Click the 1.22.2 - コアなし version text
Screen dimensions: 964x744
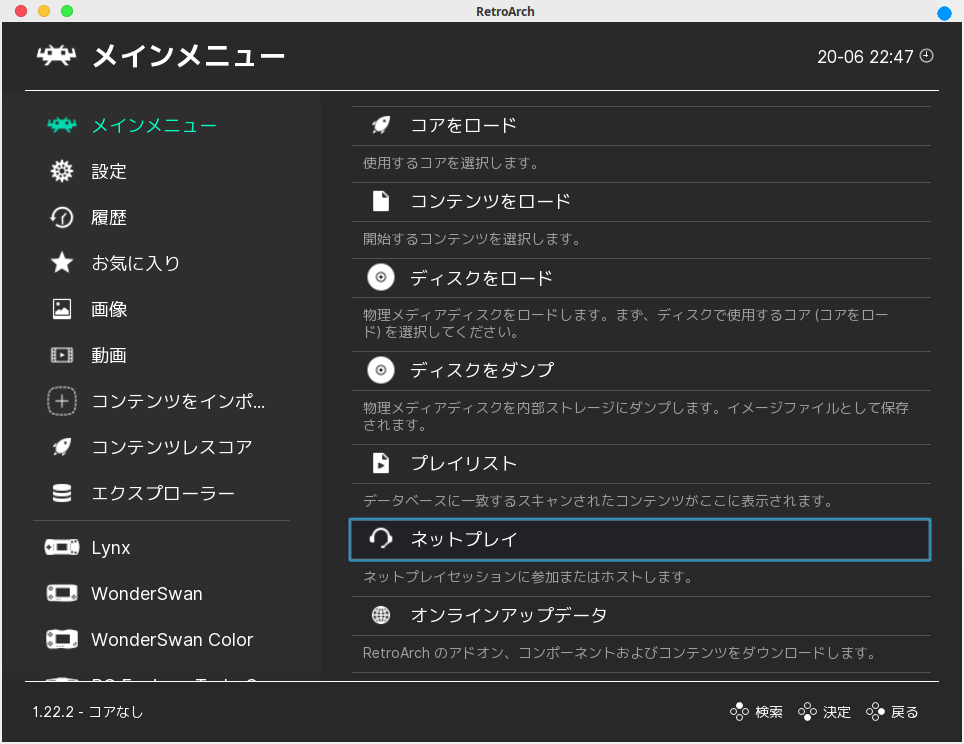(x=88, y=712)
